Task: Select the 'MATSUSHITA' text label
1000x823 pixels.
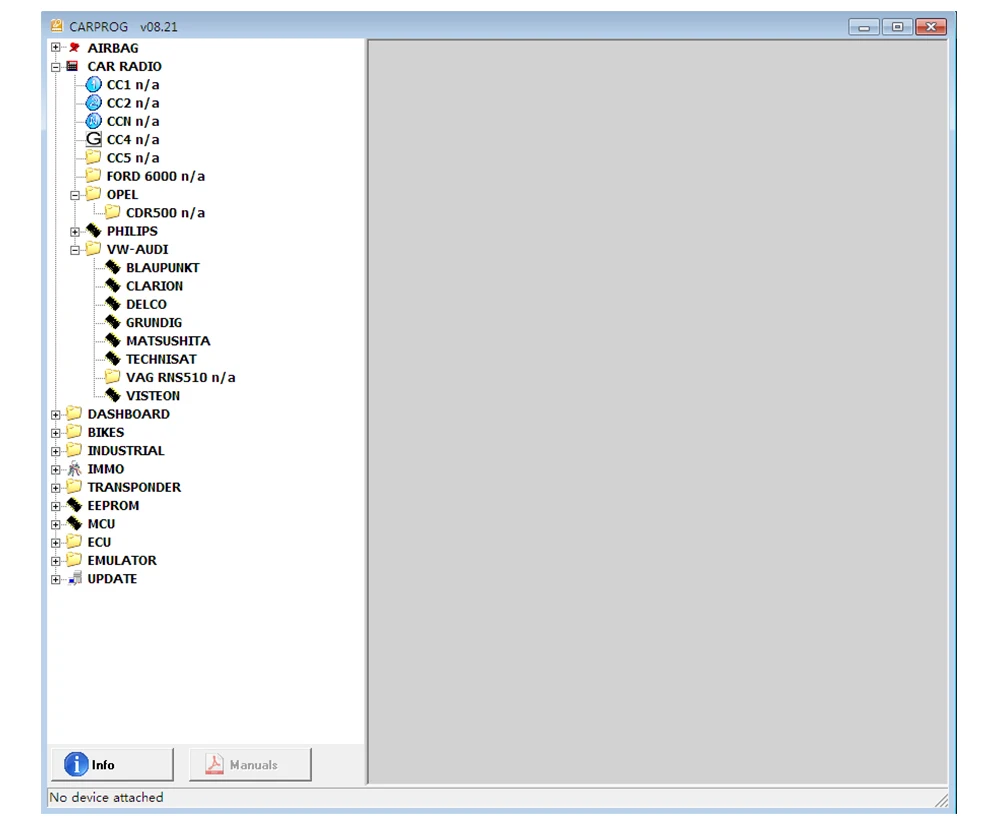Action: point(168,341)
